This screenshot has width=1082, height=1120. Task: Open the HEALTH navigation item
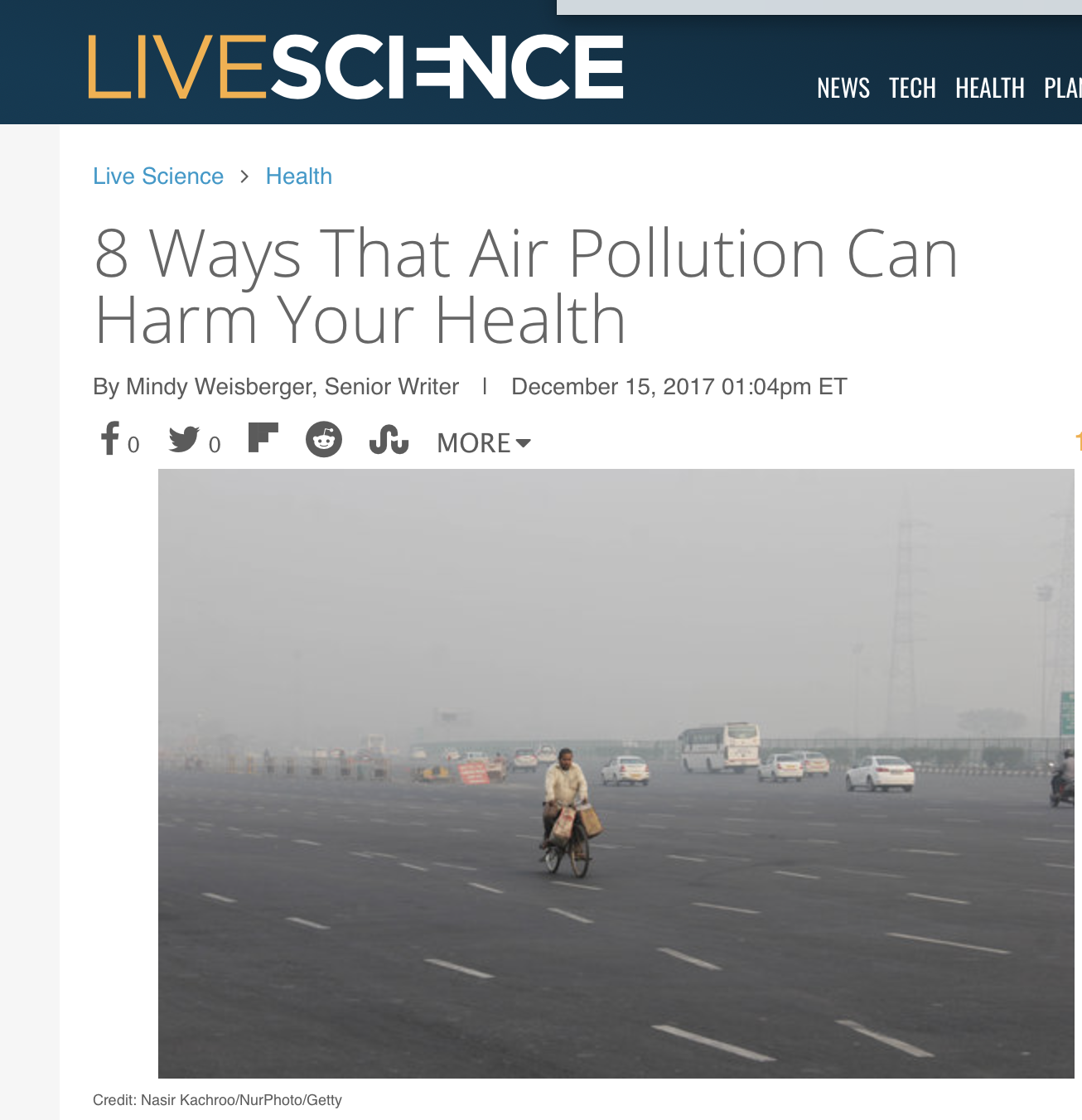pos(990,88)
